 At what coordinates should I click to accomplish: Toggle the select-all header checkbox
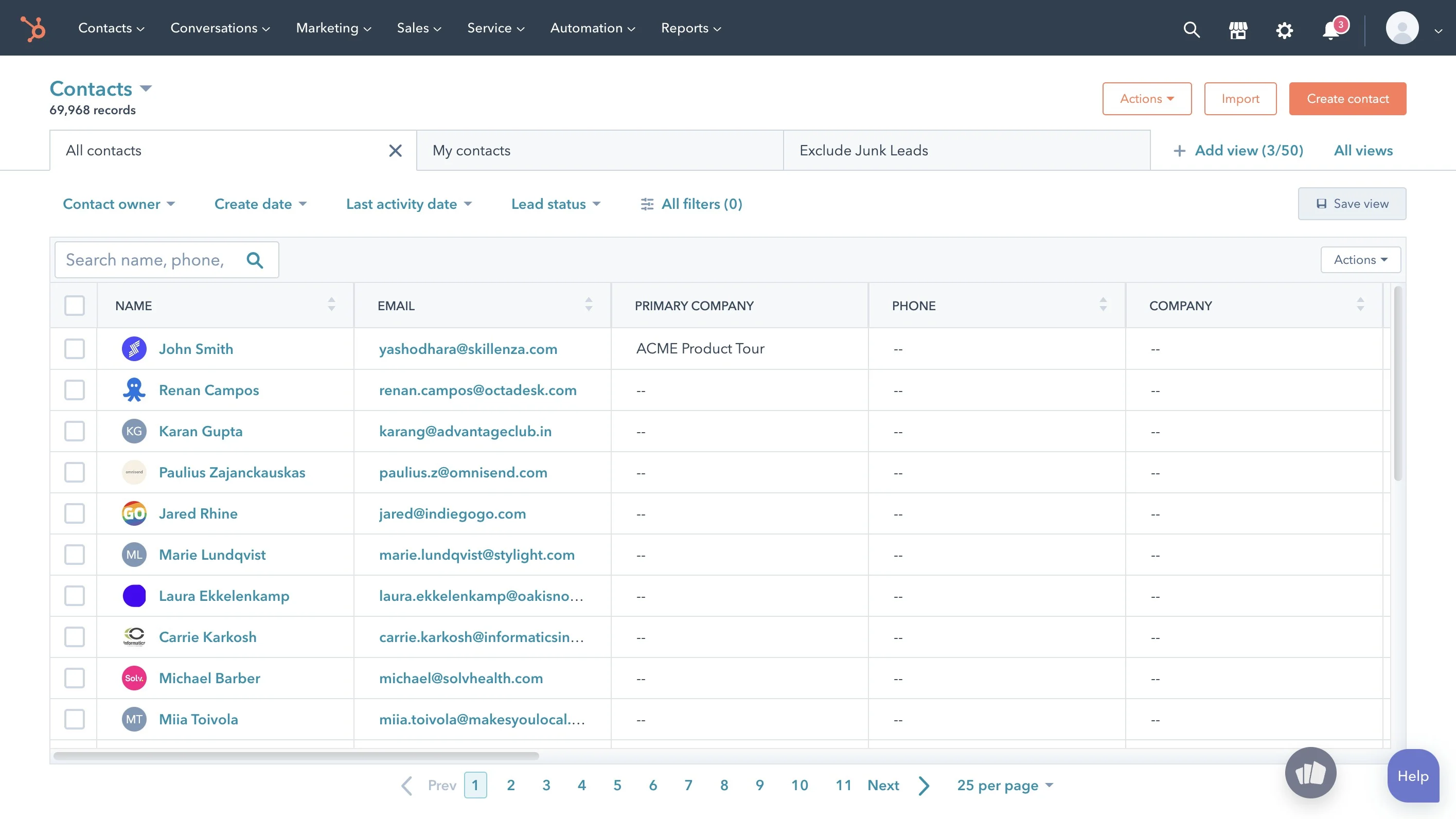[x=75, y=306]
